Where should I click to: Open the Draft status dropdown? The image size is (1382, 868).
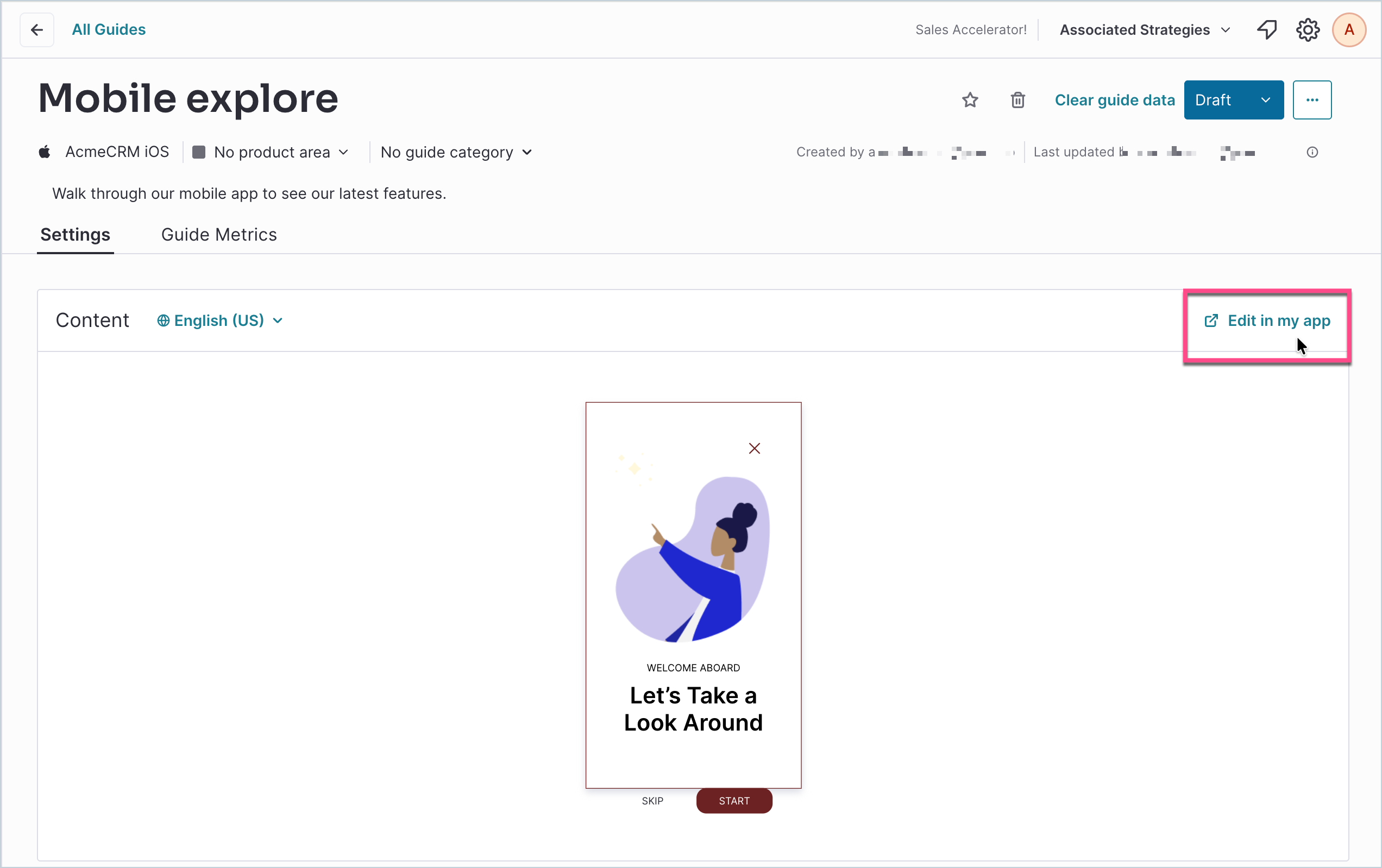(x=1233, y=100)
